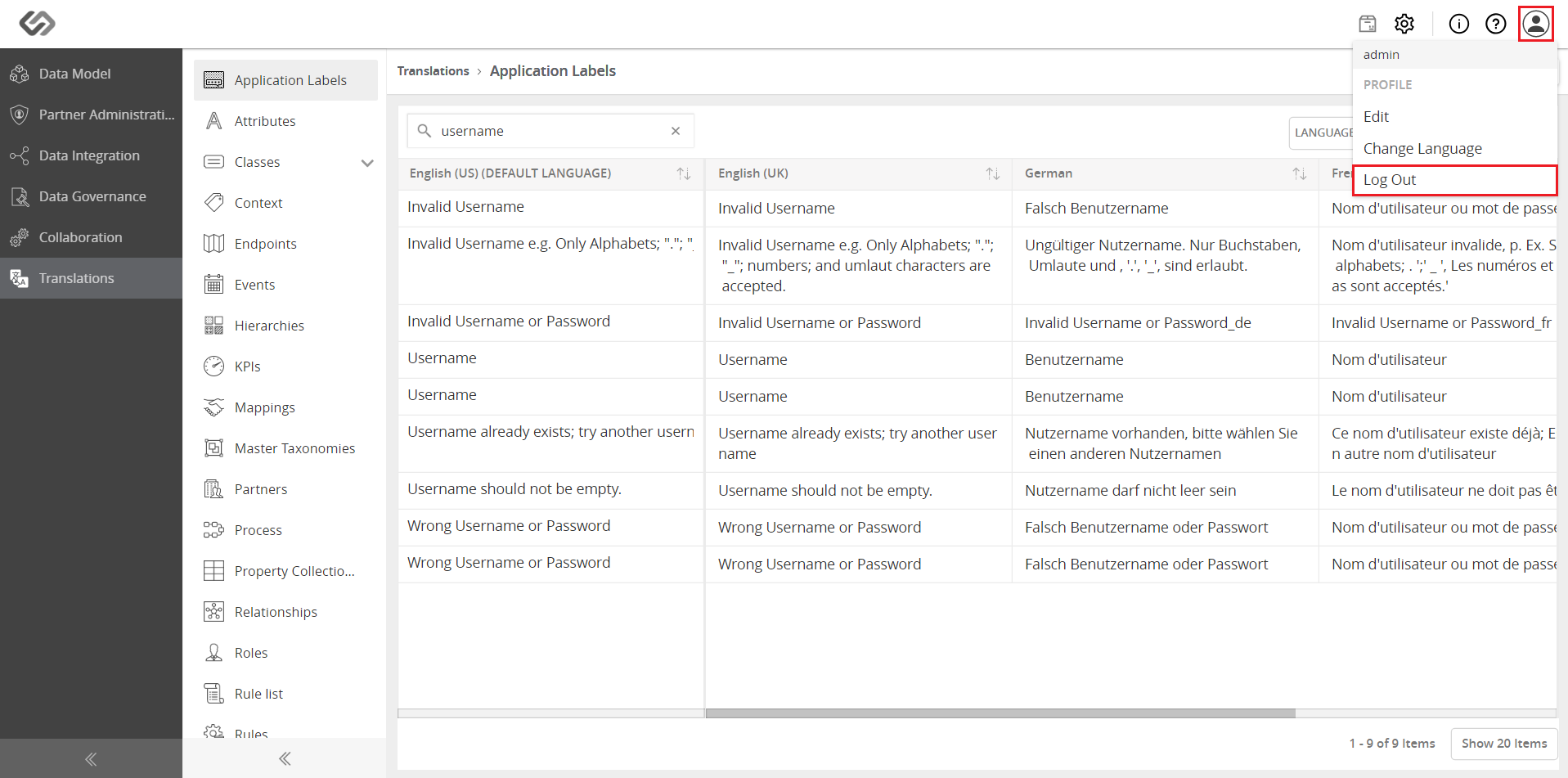Collapse the translations submenu panel
This screenshot has height=778, width=1568.
tap(285, 758)
